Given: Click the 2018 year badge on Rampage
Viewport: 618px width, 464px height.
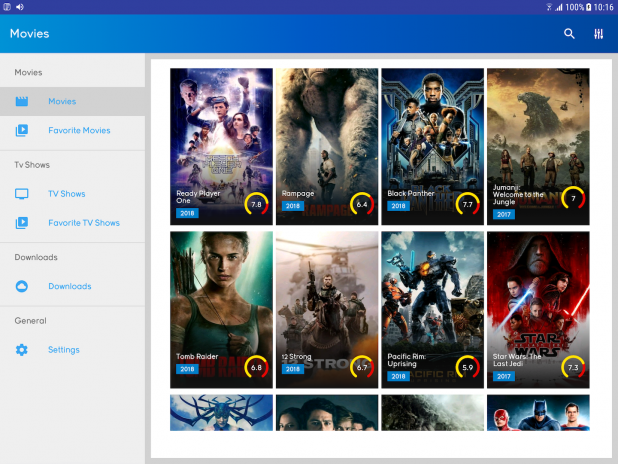Looking at the screenshot, I should [x=293, y=206].
